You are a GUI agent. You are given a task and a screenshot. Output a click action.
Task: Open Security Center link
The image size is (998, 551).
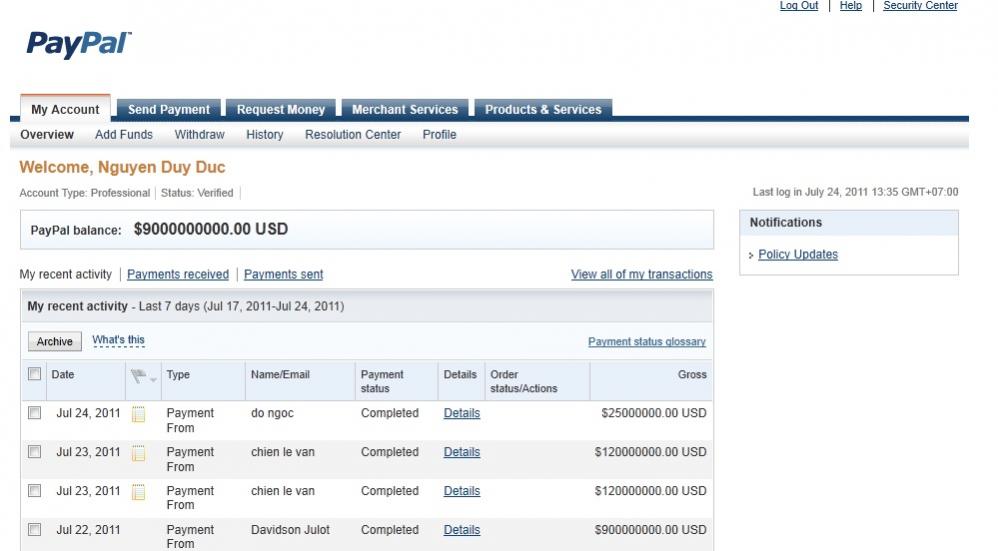click(920, 6)
